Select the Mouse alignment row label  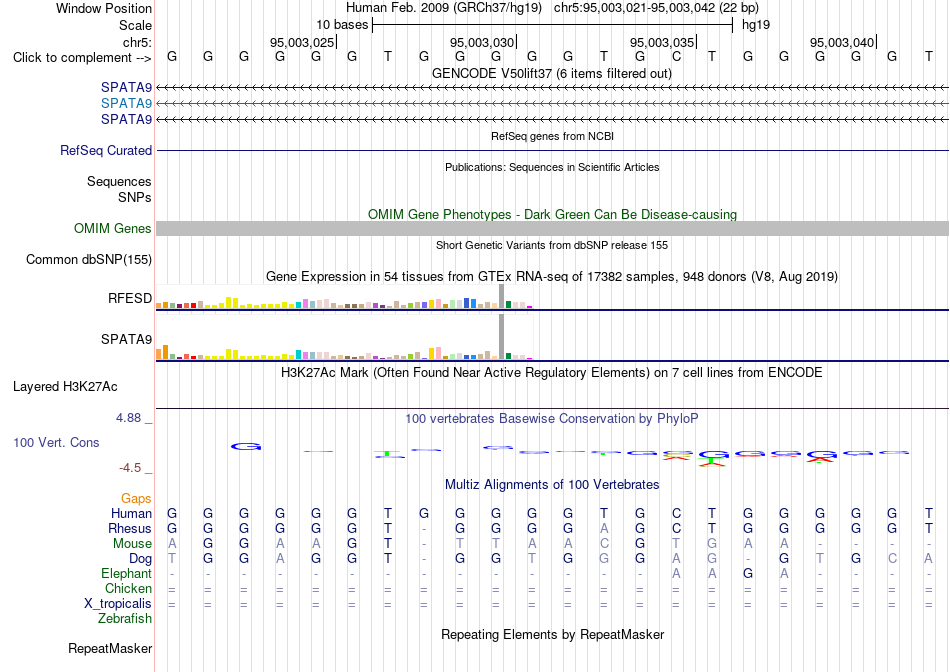tap(132, 544)
